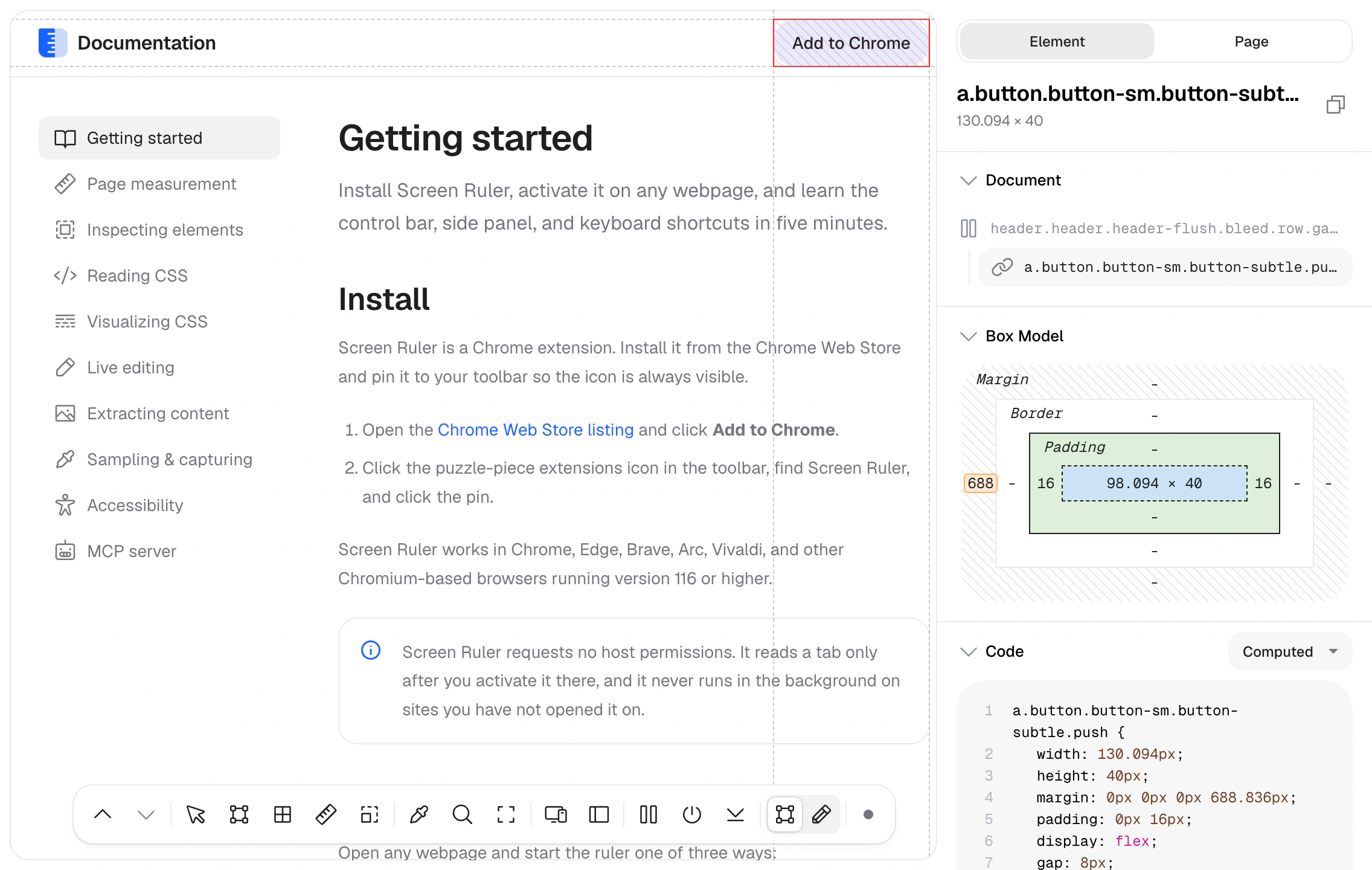Toggle the highlighted element inspect mode button

tap(785, 814)
